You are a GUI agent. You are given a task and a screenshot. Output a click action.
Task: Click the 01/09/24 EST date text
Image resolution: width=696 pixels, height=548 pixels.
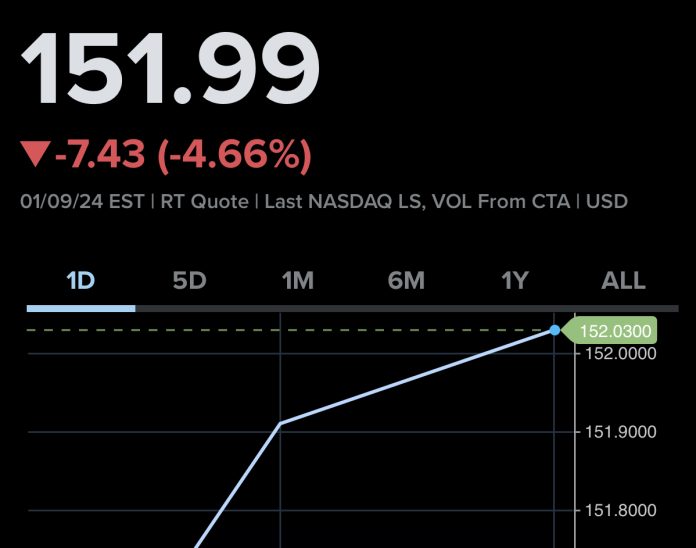coord(82,201)
